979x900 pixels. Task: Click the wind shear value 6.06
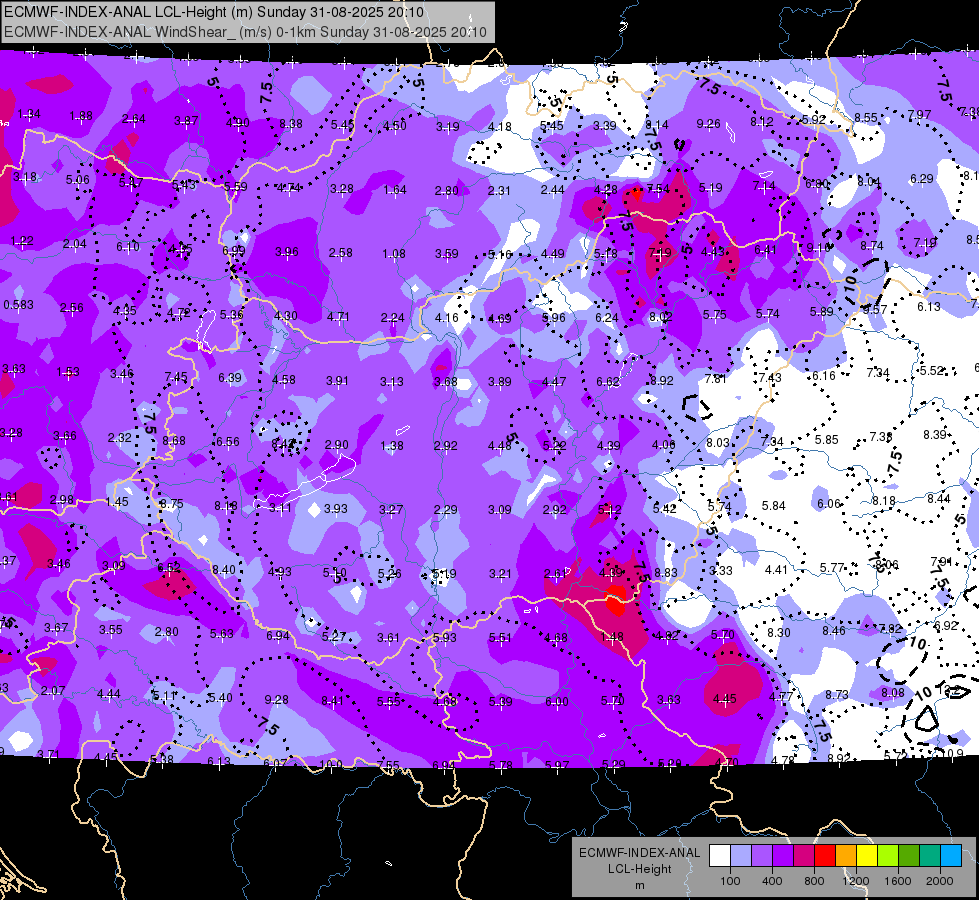(829, 503)
